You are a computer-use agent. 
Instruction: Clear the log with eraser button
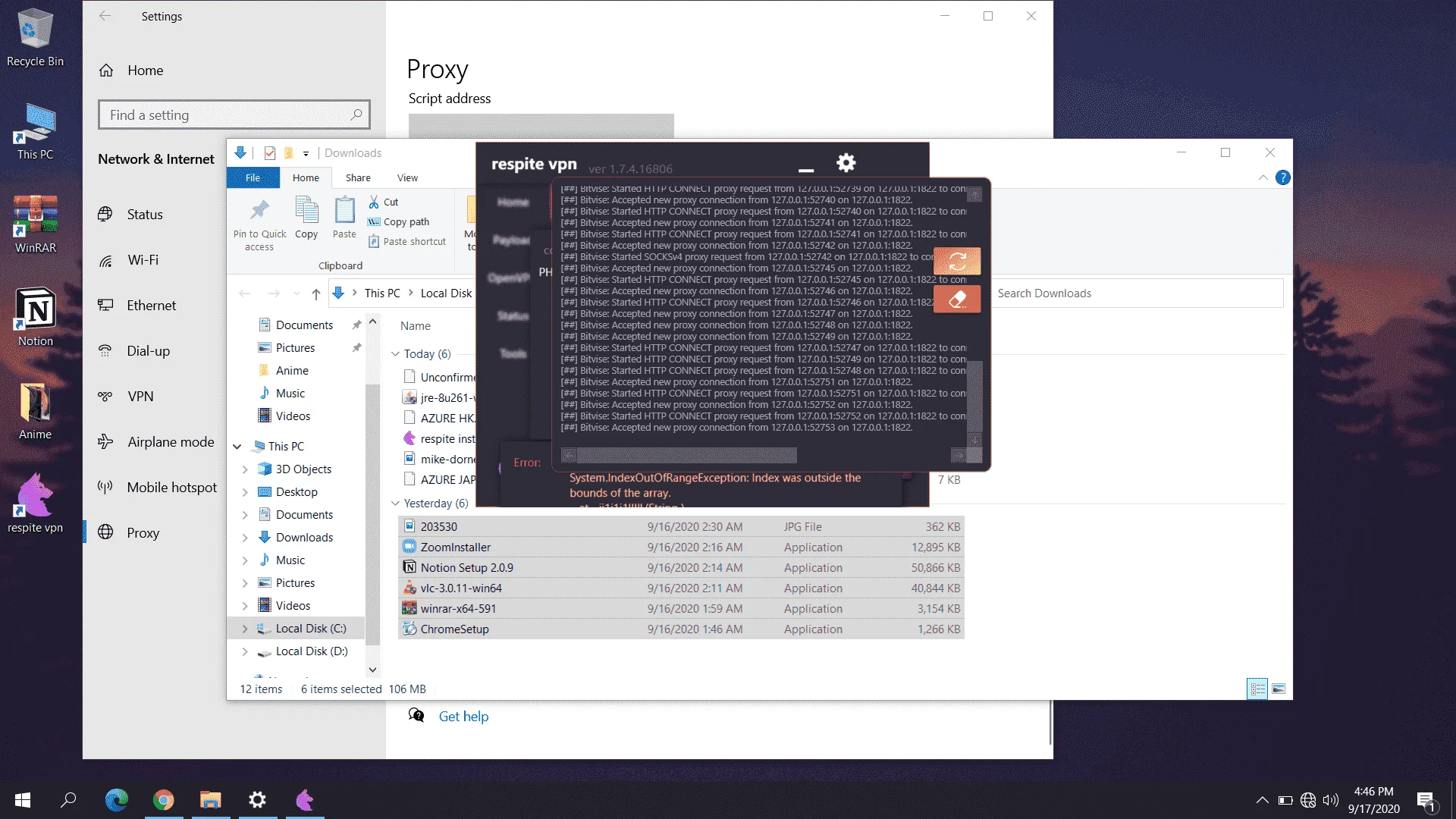coord(957,300)
